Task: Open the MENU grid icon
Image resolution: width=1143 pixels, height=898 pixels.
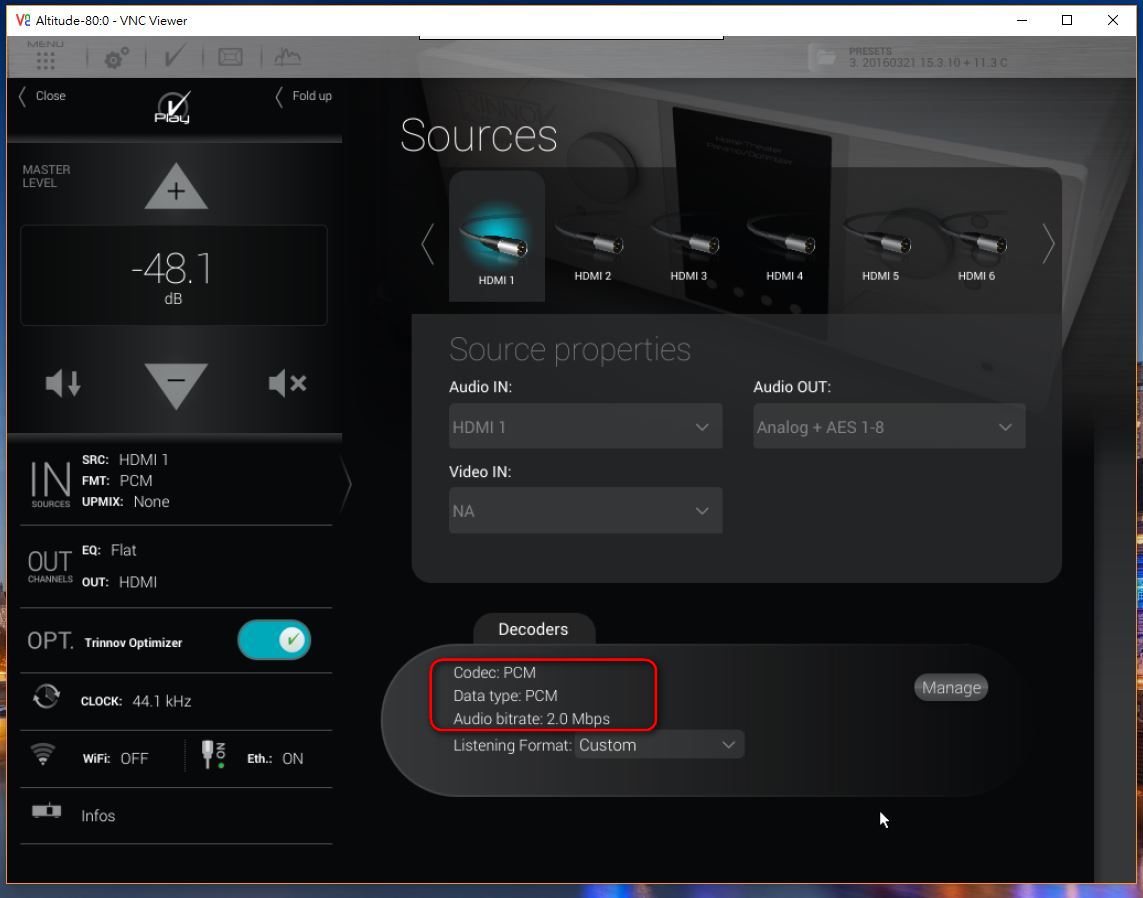Action: pyautogui.click(x=45, y=59)
